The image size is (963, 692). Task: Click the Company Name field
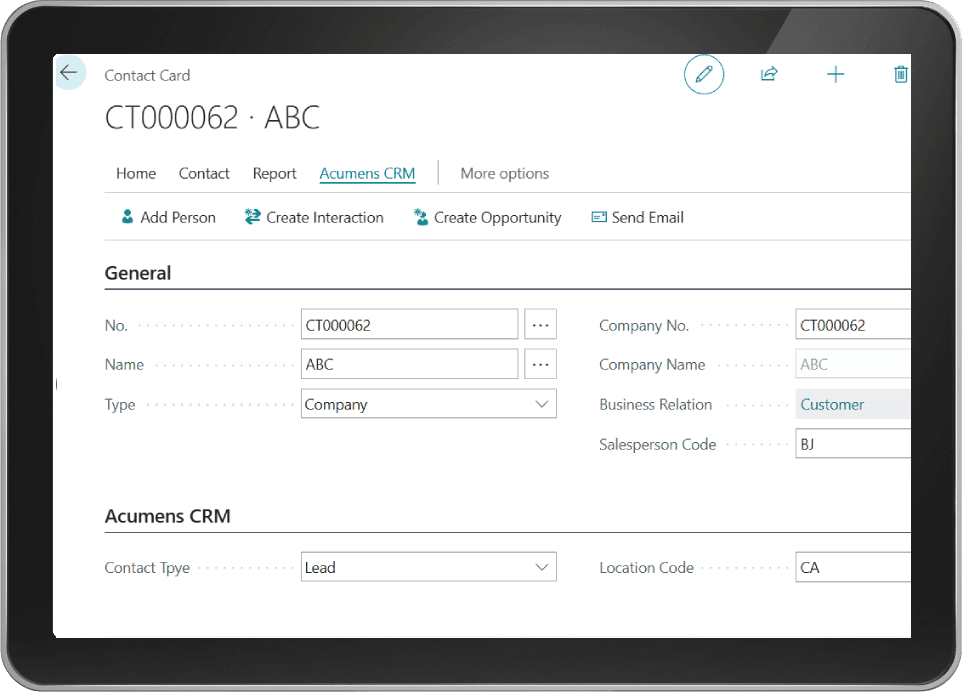pos(853,364)
